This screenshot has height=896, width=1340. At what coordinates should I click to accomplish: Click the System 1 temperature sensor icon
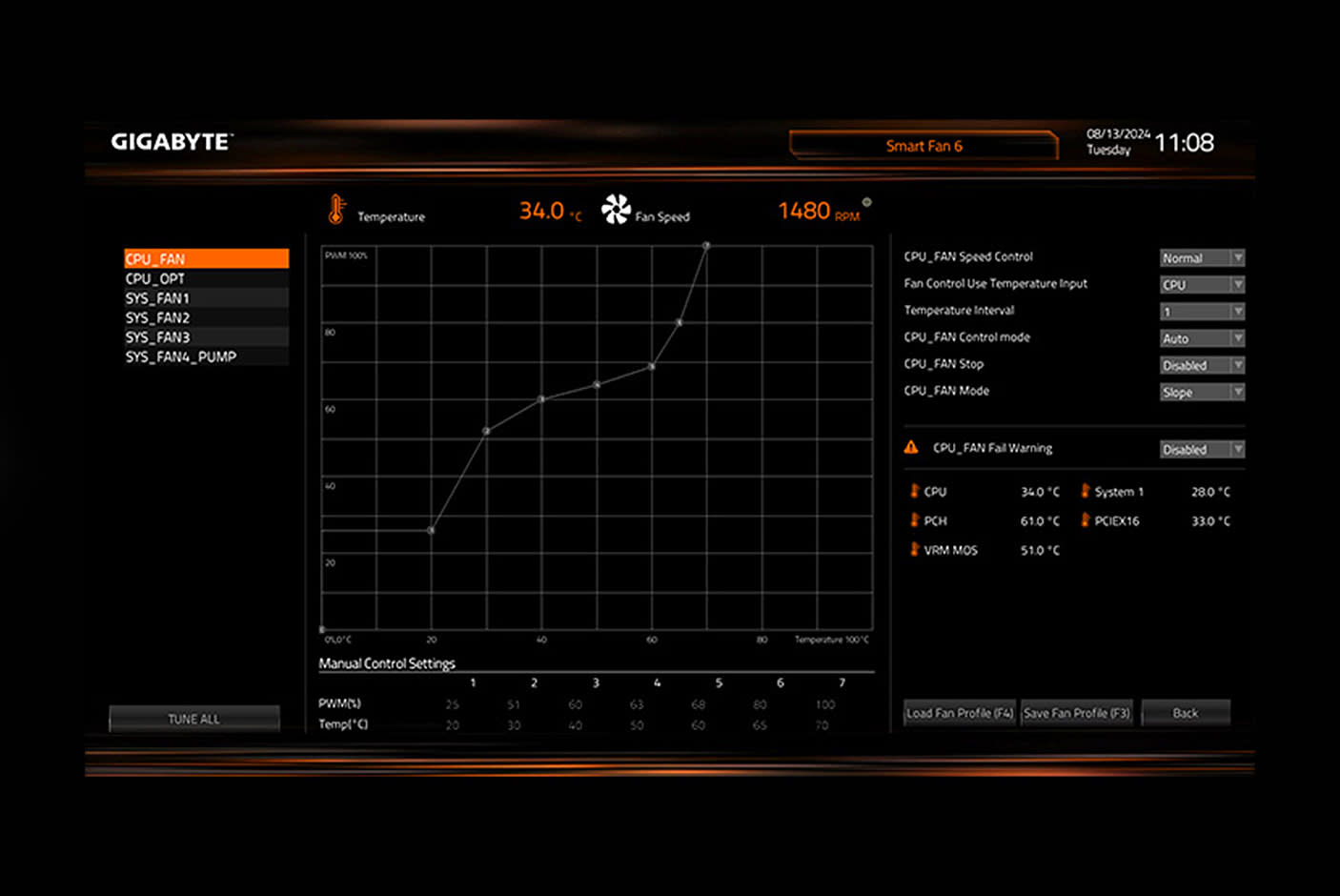click(x=1085, y=491)
